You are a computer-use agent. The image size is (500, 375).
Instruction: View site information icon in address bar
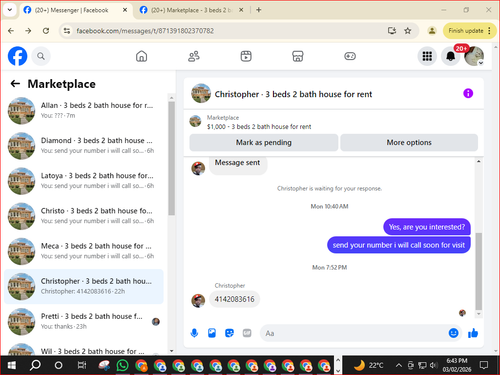click(x=67, y=31)
